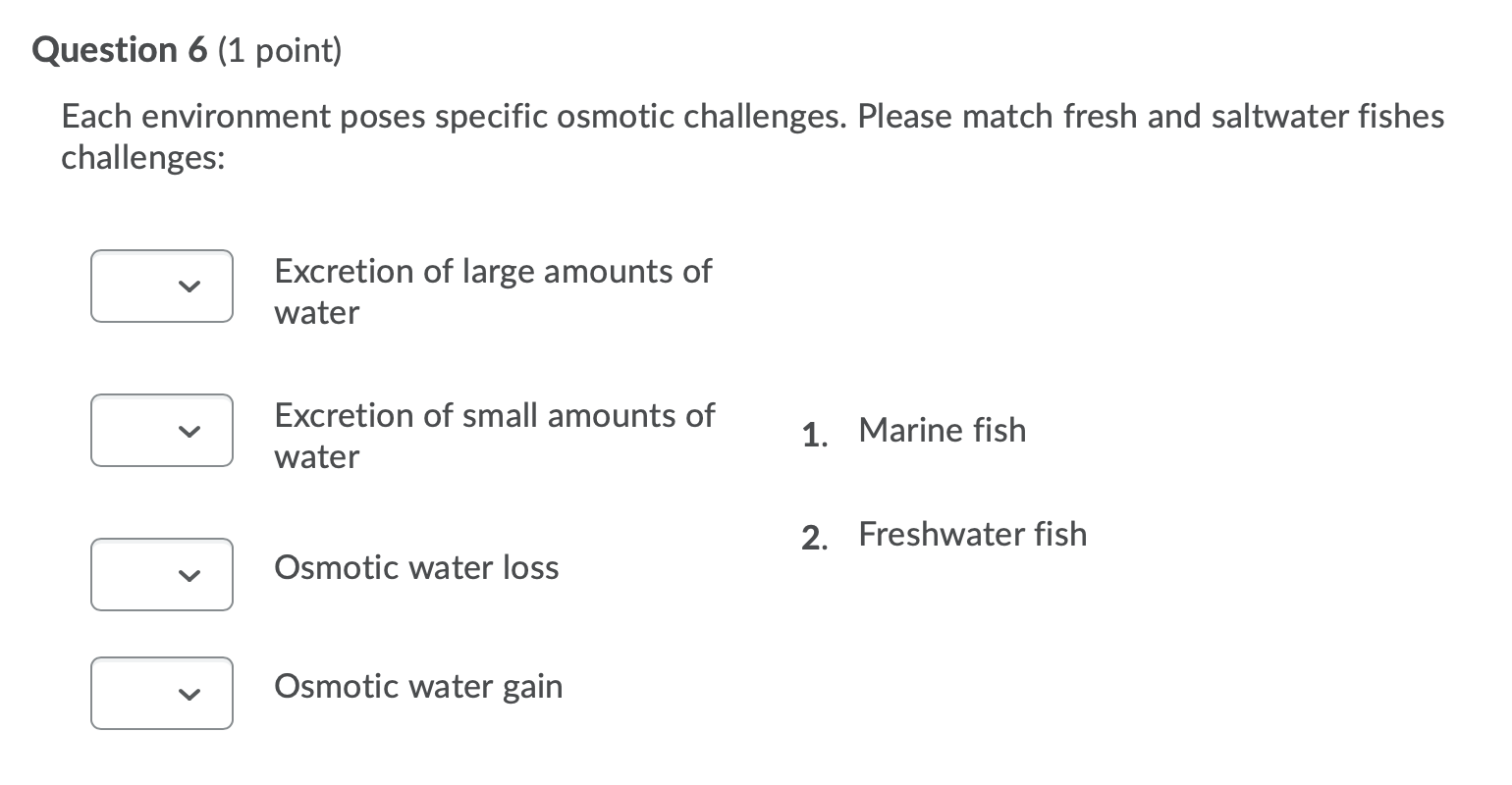Click the question instructions text
Screen dimensions: 1512x785
[x=752, y=136]
